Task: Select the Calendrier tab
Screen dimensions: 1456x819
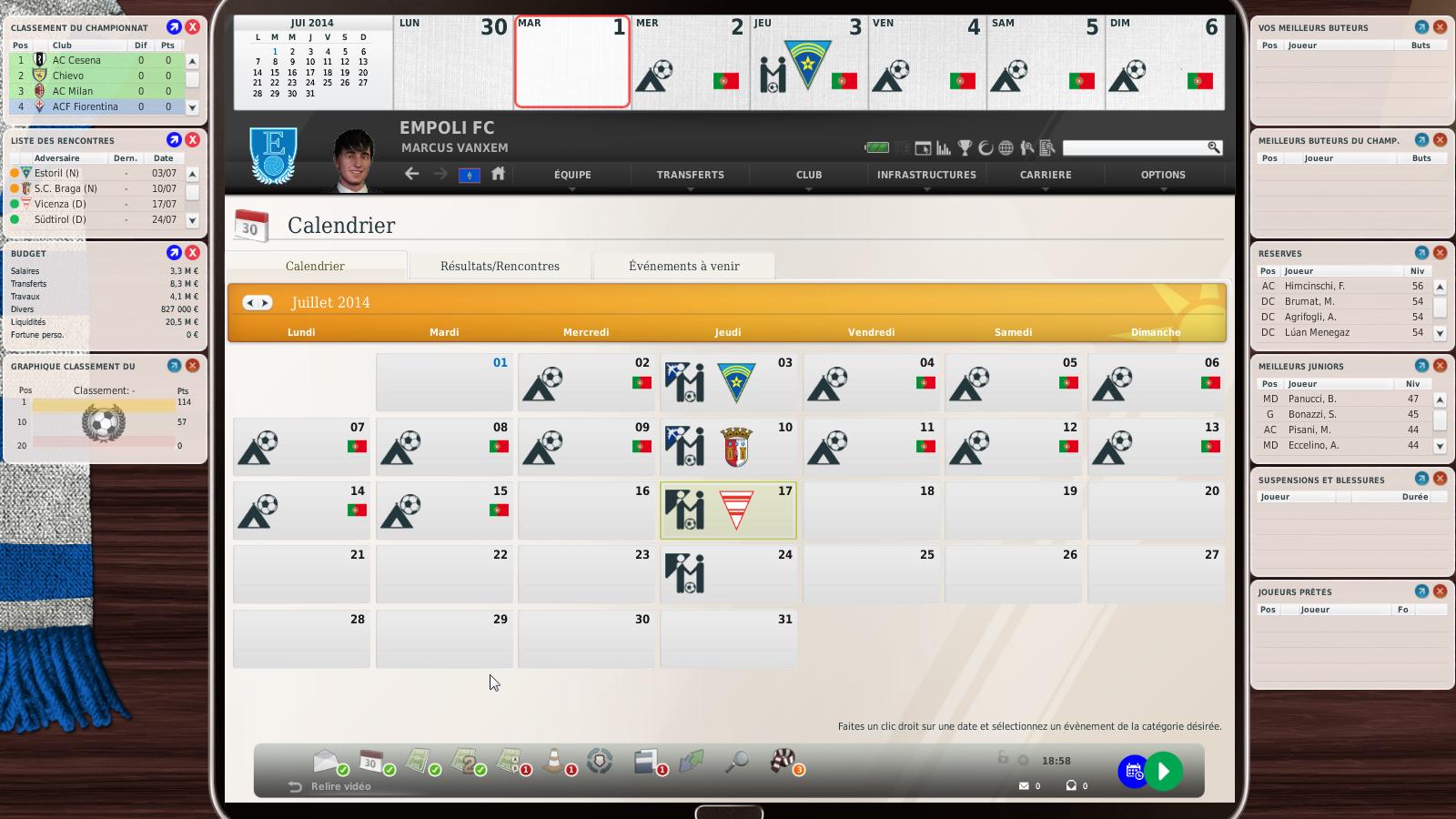Action: click(x=315, y=266)
